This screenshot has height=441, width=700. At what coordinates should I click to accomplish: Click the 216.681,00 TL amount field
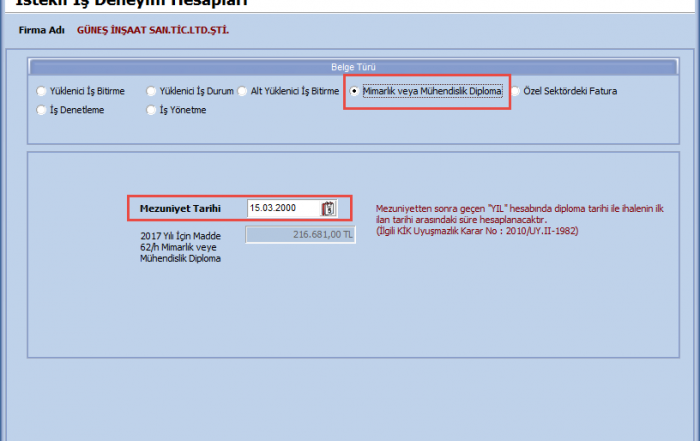[x=300, y=234]
